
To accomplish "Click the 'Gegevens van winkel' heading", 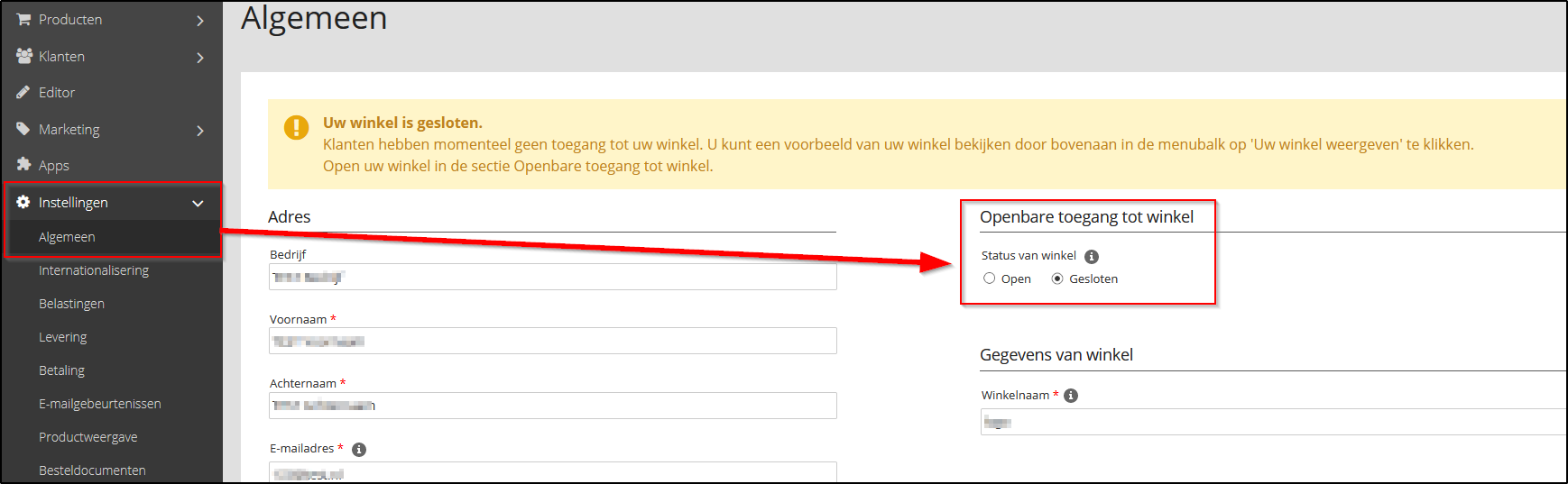I will [x=1056, y=355].
